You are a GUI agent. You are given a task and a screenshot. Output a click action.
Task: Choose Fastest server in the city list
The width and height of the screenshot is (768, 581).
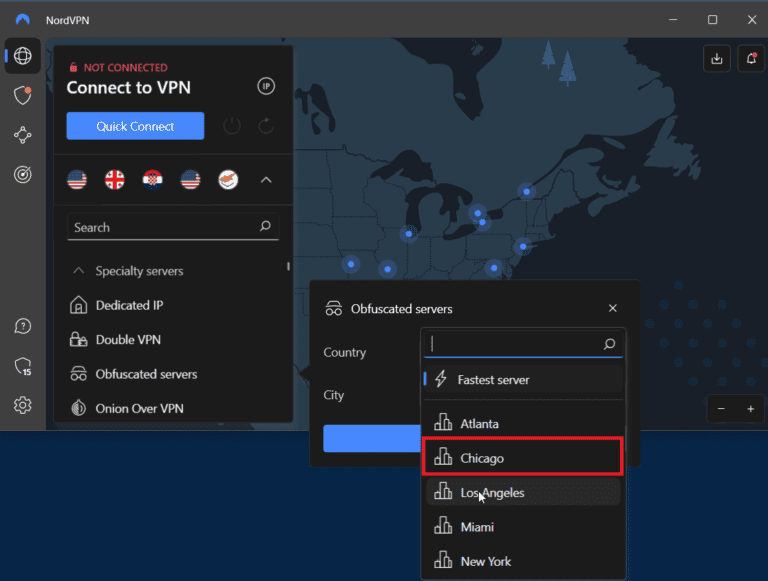point(523,380)
